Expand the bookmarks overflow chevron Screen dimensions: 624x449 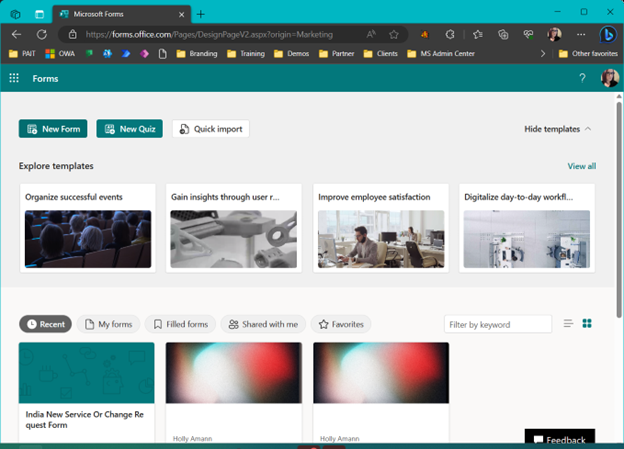click(543, 53)
